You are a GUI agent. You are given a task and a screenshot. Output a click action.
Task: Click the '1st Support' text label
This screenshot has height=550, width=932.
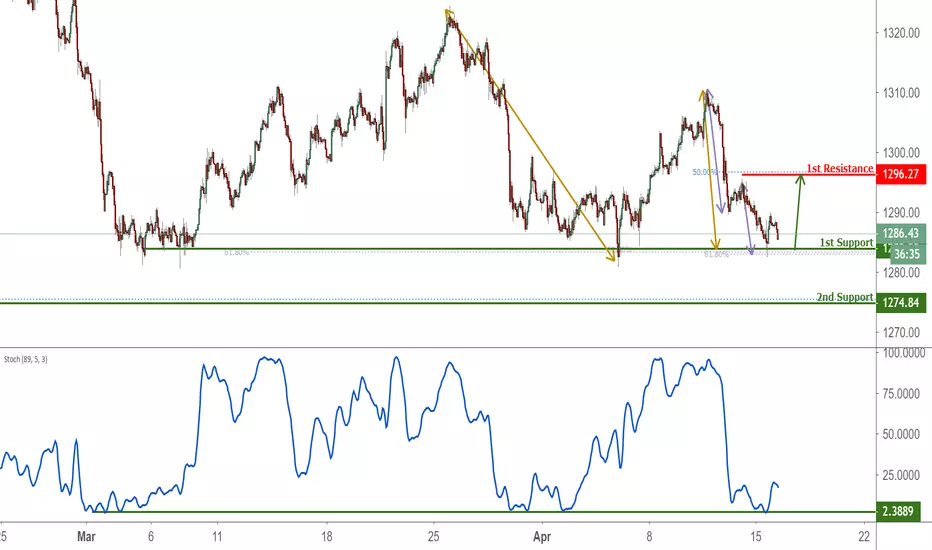[846, 242]
